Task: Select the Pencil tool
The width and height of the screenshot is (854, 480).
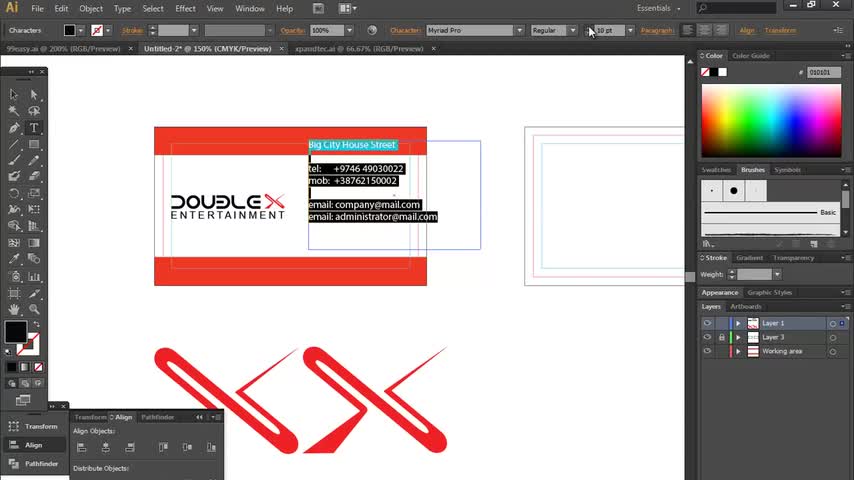Action: 34,160
